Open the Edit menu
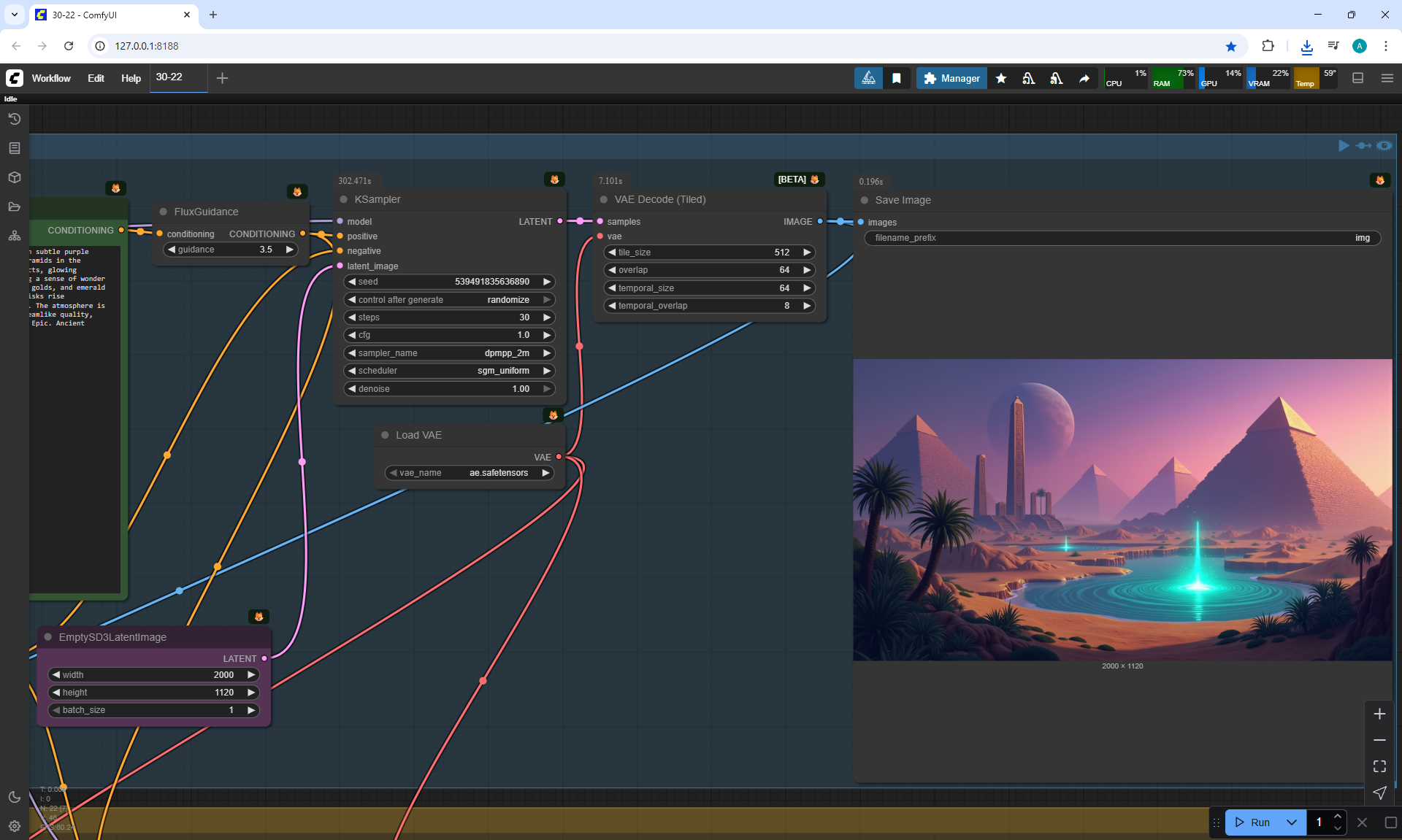The image size is (1402, 840). 96,78
